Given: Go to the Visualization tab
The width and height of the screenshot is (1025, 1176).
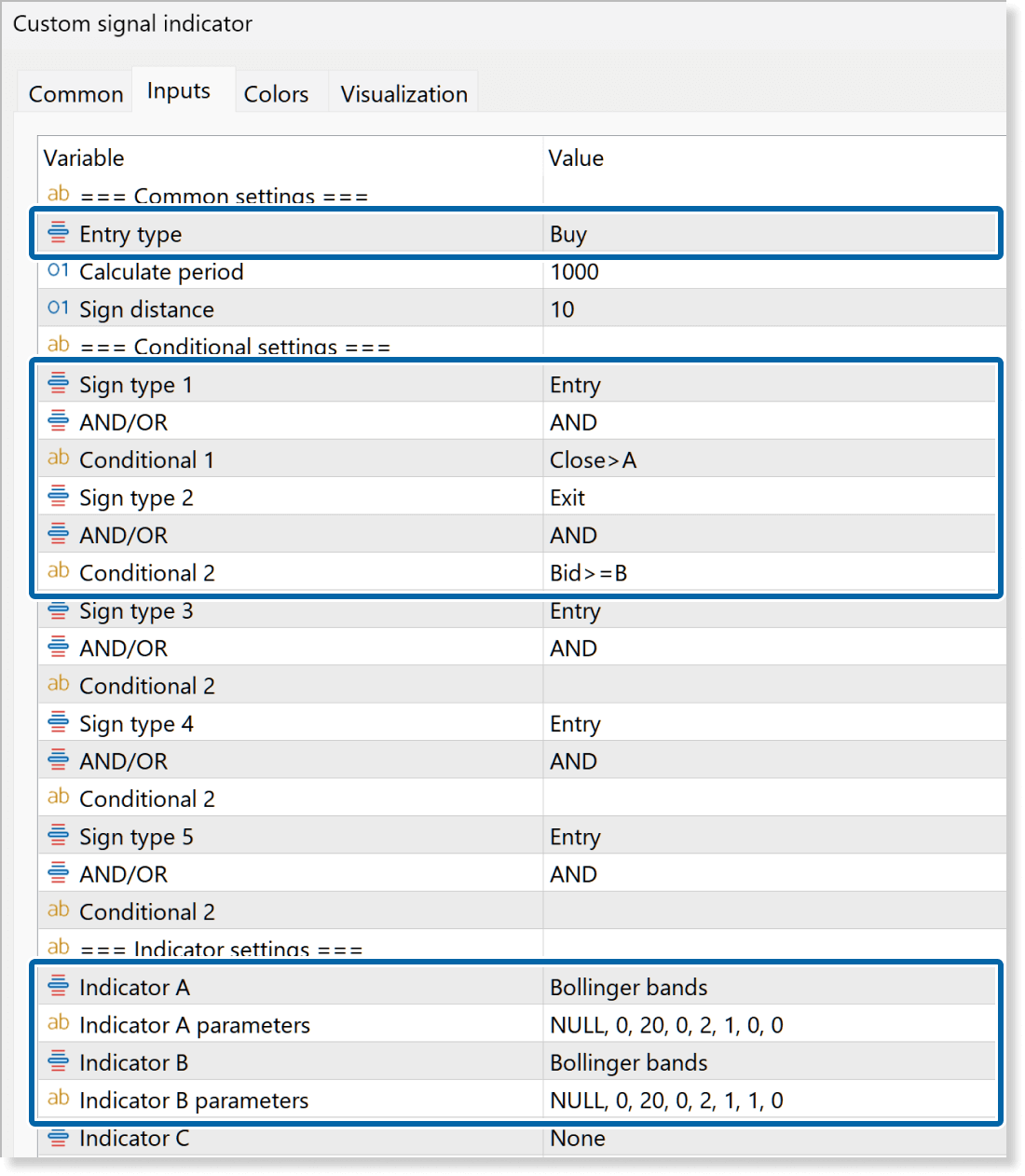Looking at the screenshot, I should point(403,94).
